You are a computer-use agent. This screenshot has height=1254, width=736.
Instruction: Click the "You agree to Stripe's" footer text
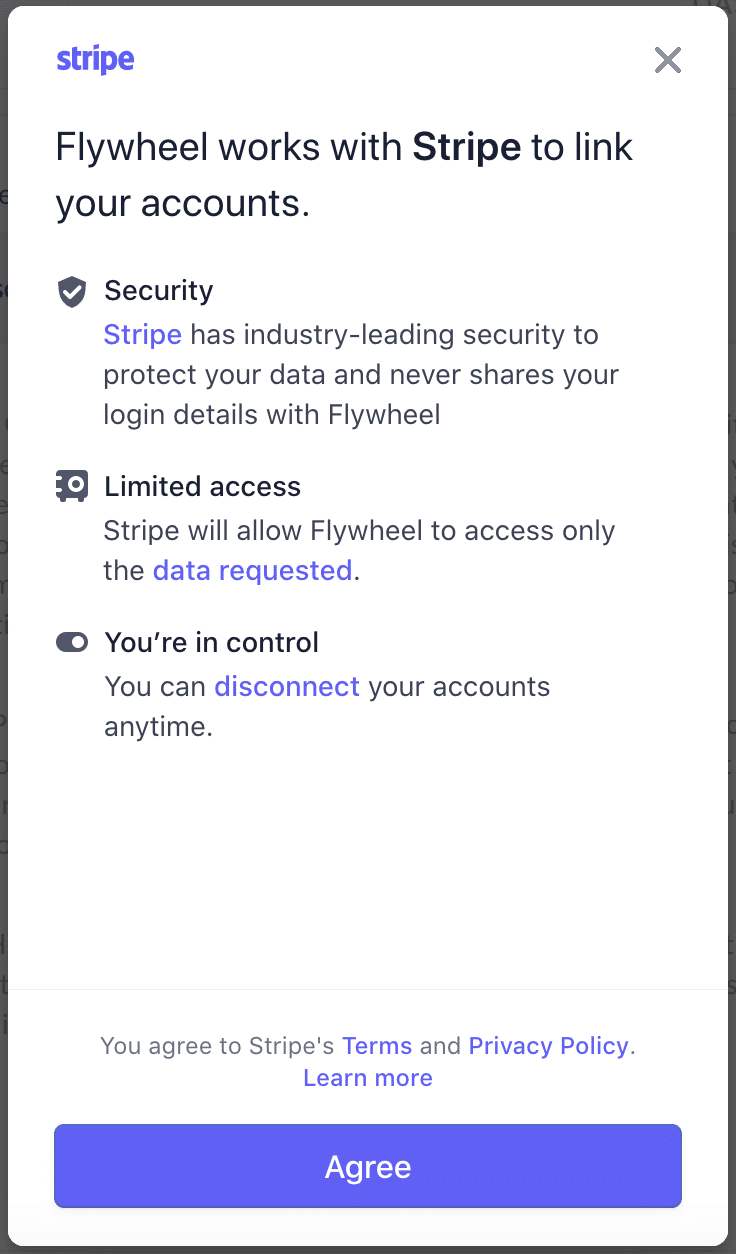pos(217,1046)
